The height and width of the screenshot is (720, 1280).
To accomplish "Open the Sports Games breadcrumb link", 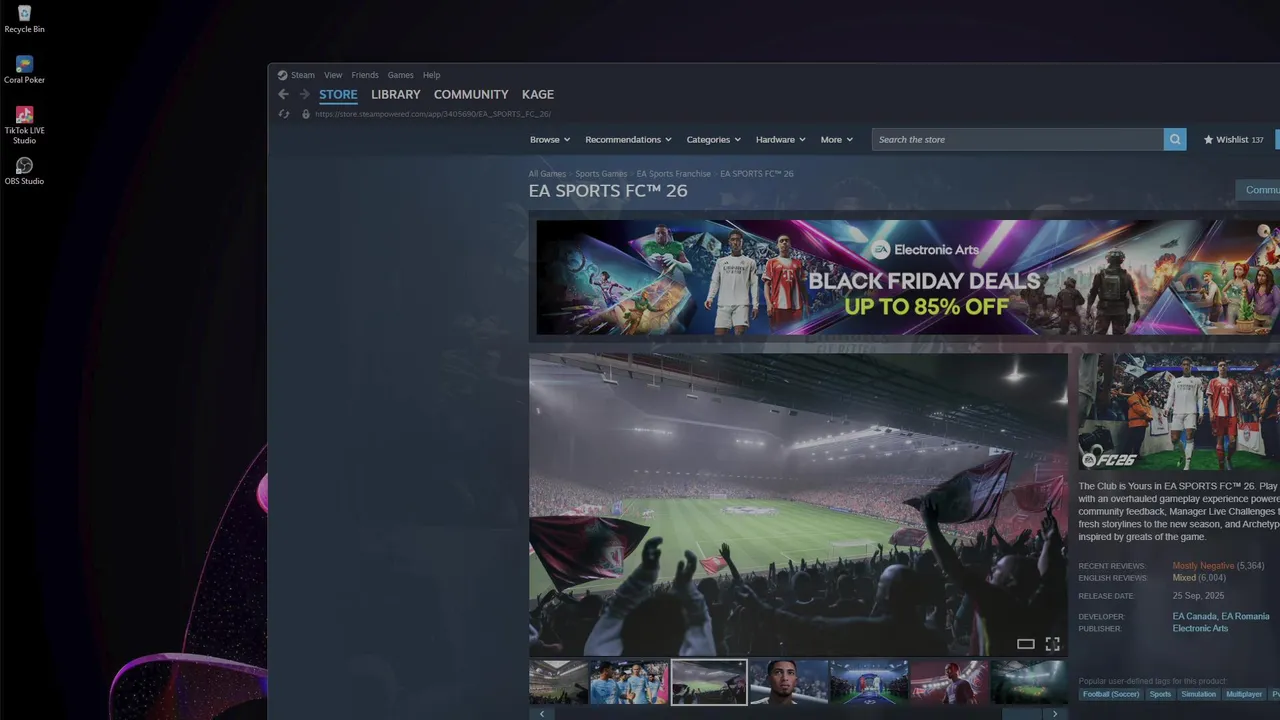I will click(x=601, y=174).
